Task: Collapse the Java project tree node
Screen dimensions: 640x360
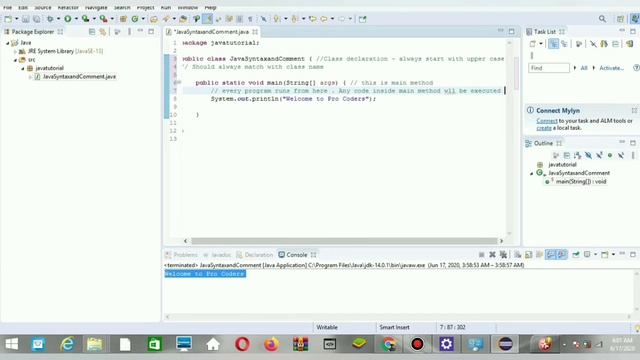Action: click(x=7, y=43)
